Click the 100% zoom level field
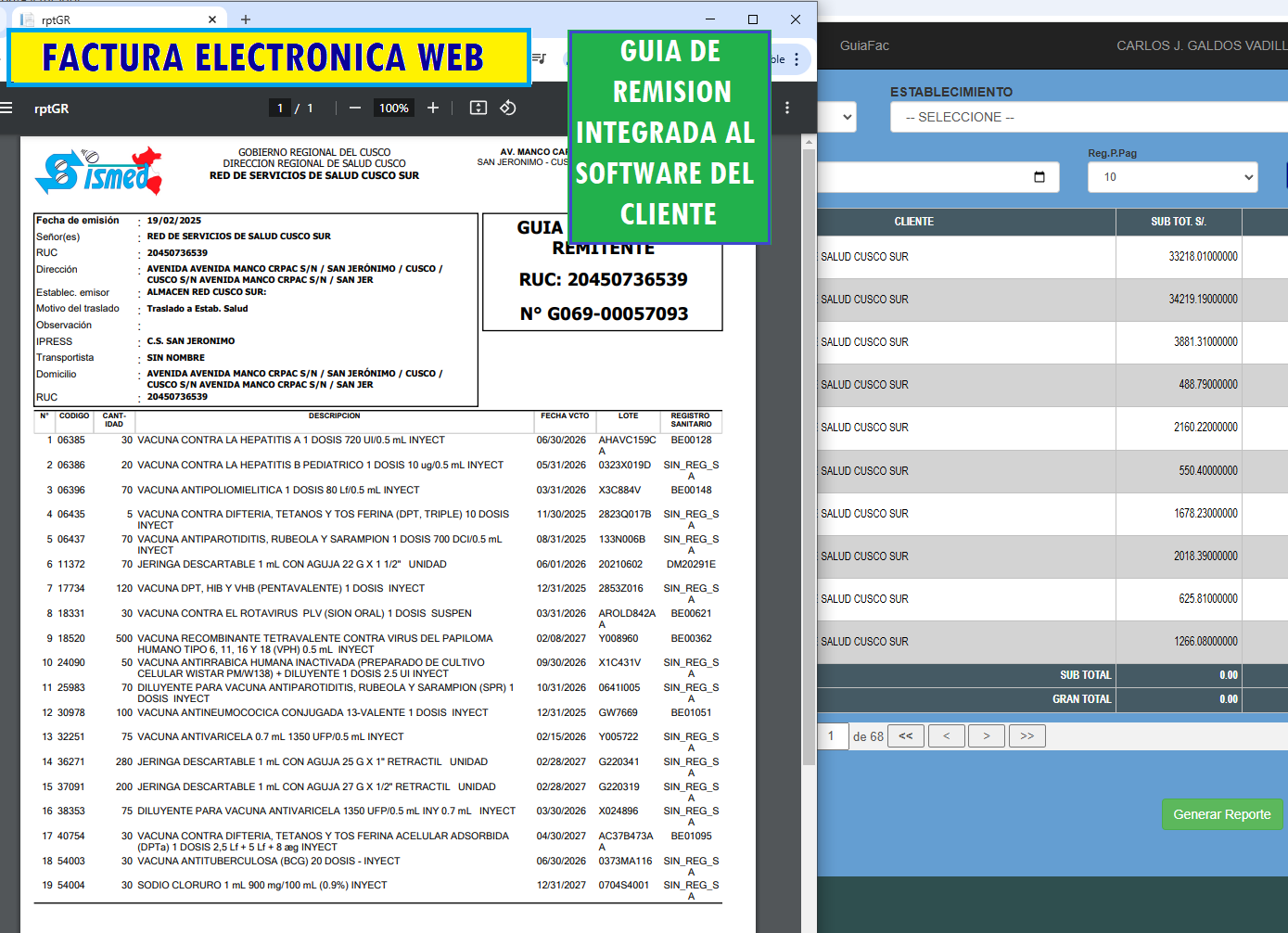The image size is (1288, 933). (x=394, y=109)
